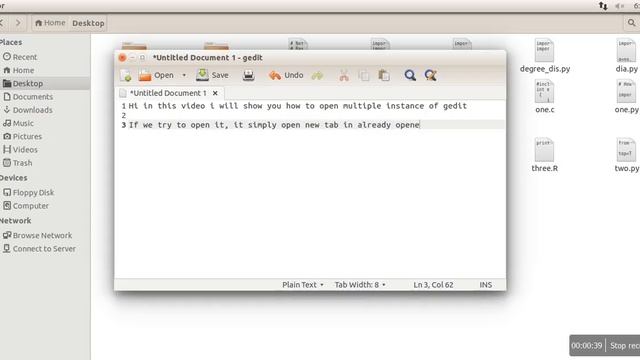Toggle the INS insert mode indicator

coord(485,284)
